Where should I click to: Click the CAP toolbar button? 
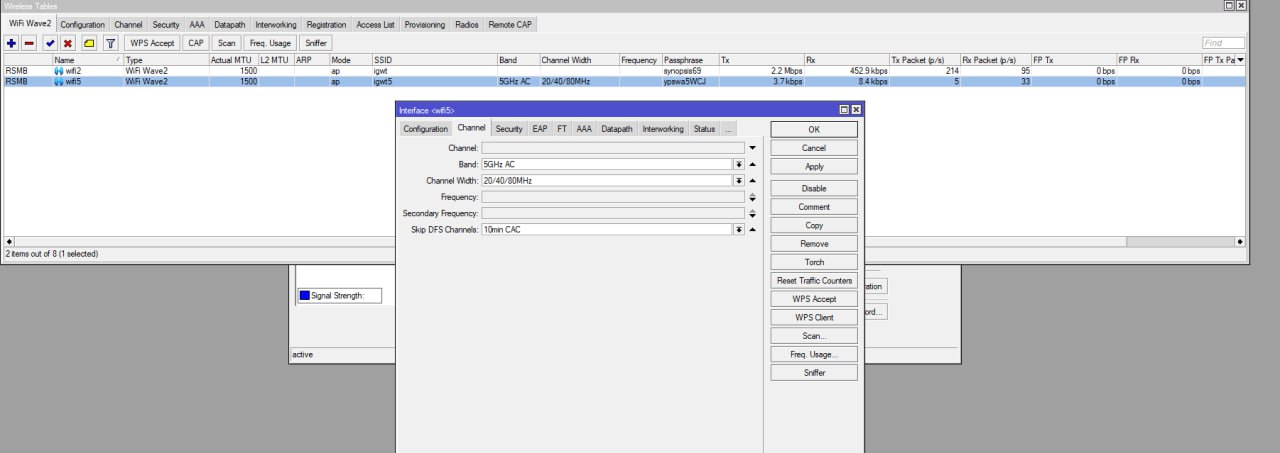point(196,43)
